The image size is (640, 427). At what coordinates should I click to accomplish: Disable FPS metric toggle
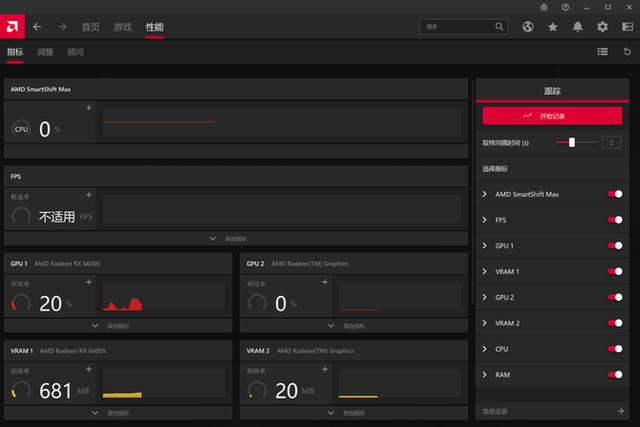pos(614,220)
